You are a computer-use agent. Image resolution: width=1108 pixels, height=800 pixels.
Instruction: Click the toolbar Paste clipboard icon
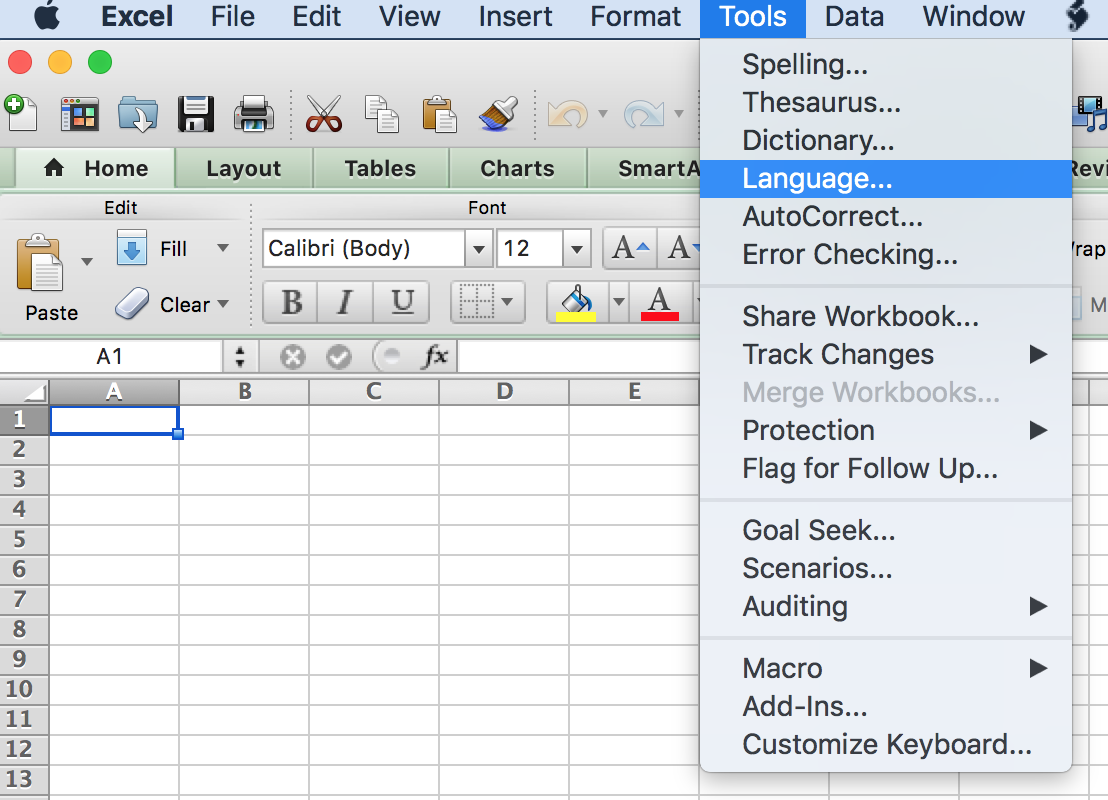click(x=440, y=114)
